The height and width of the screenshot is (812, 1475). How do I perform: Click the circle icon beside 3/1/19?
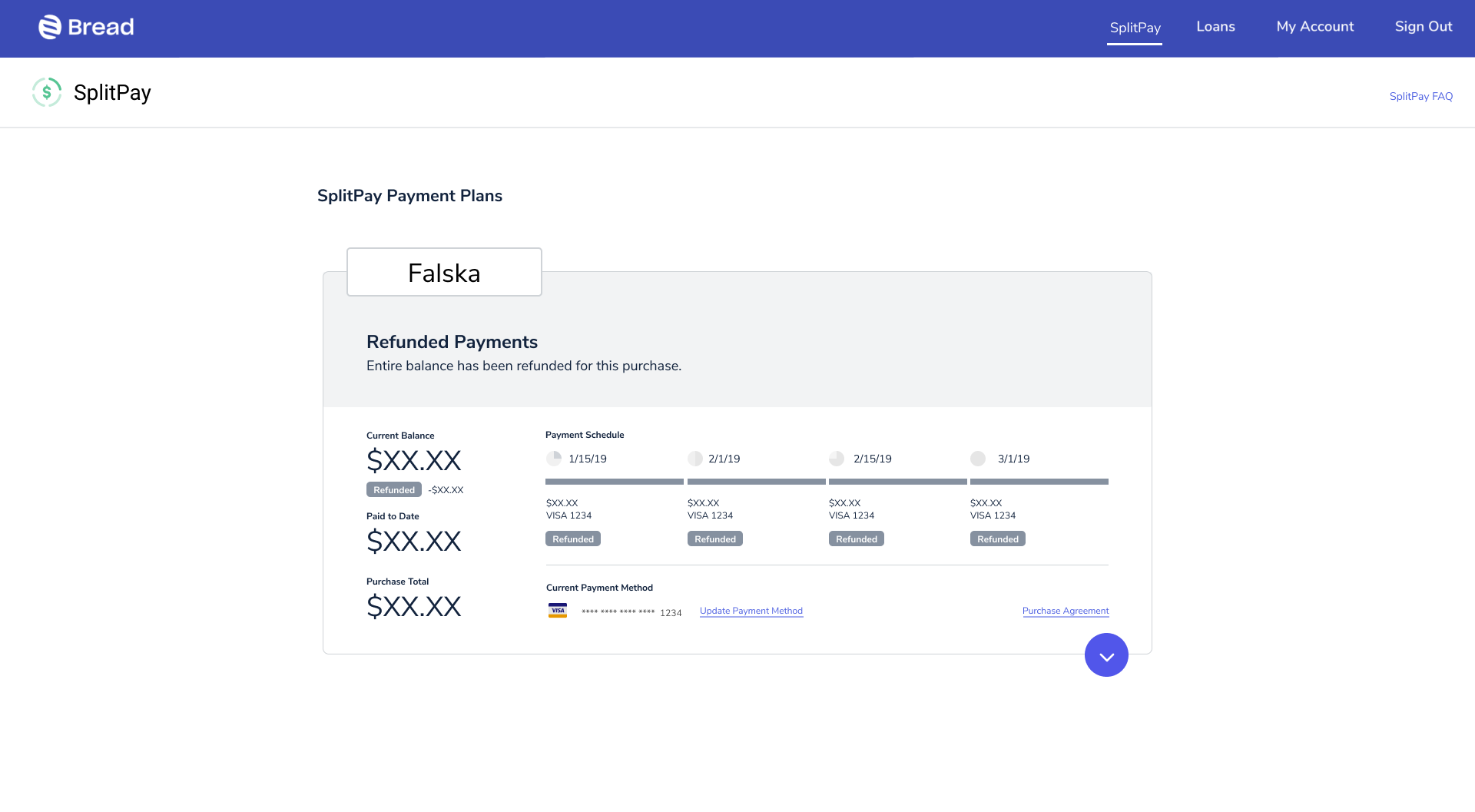point(978,459)
